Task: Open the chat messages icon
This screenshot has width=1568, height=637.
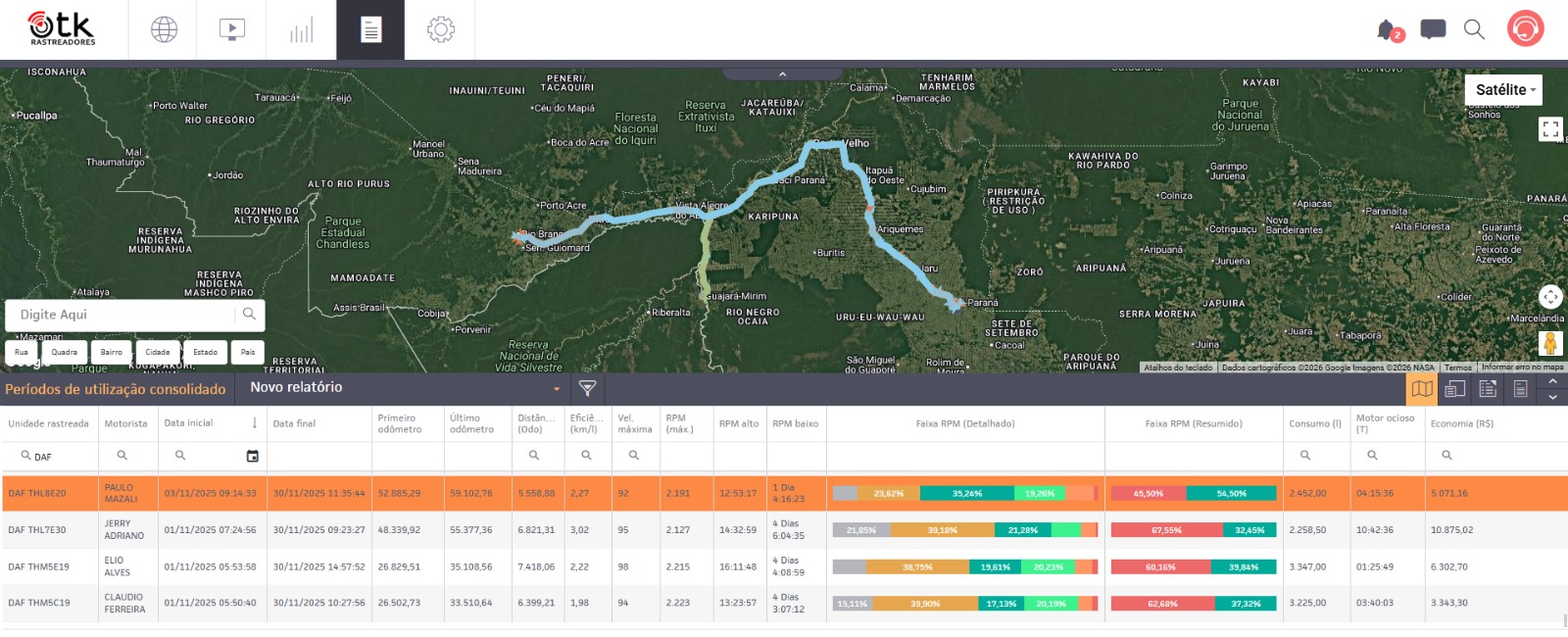Action: tap(1433, 29)
